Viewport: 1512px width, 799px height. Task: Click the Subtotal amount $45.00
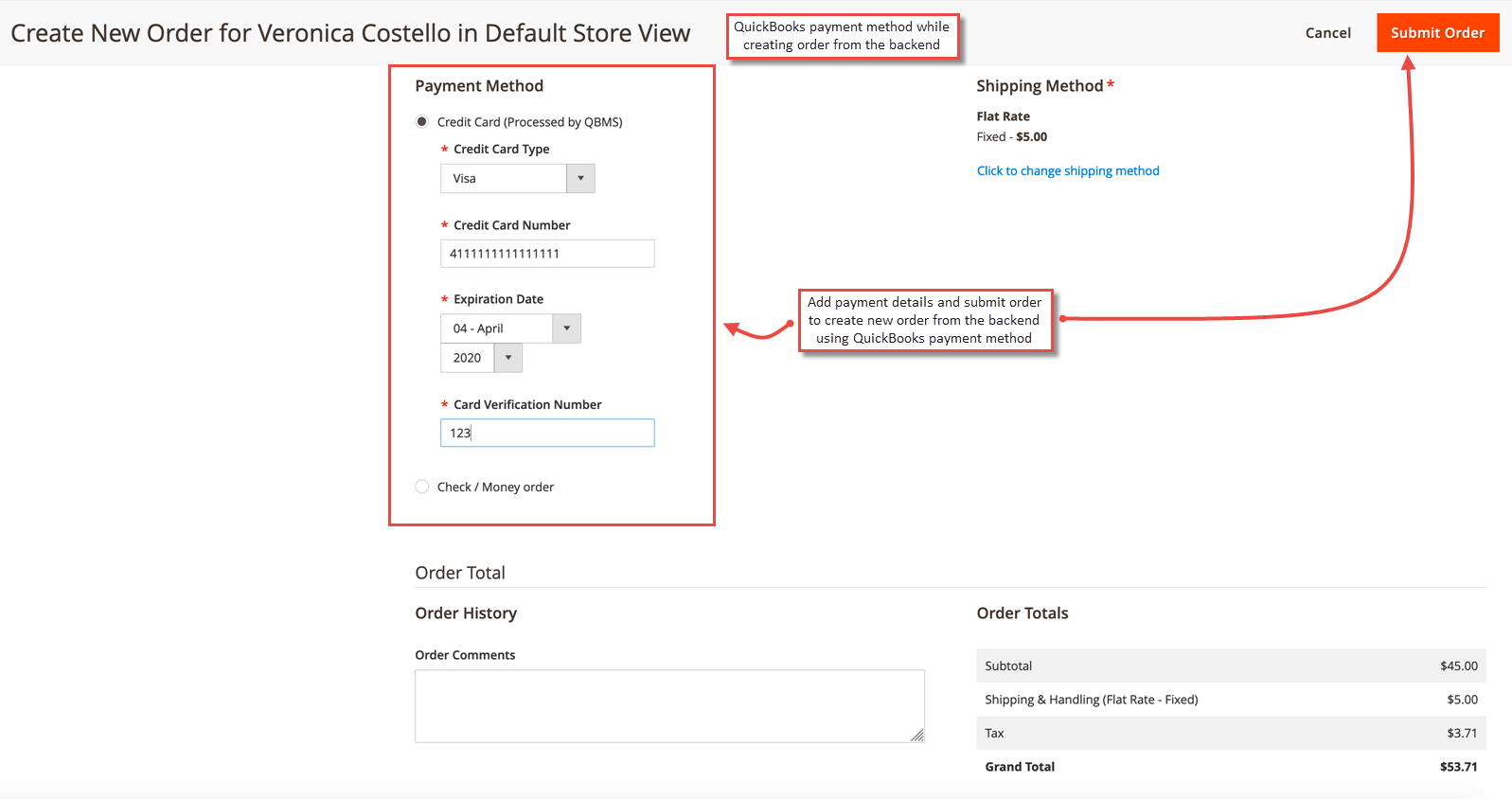[x=1458, y=666]
